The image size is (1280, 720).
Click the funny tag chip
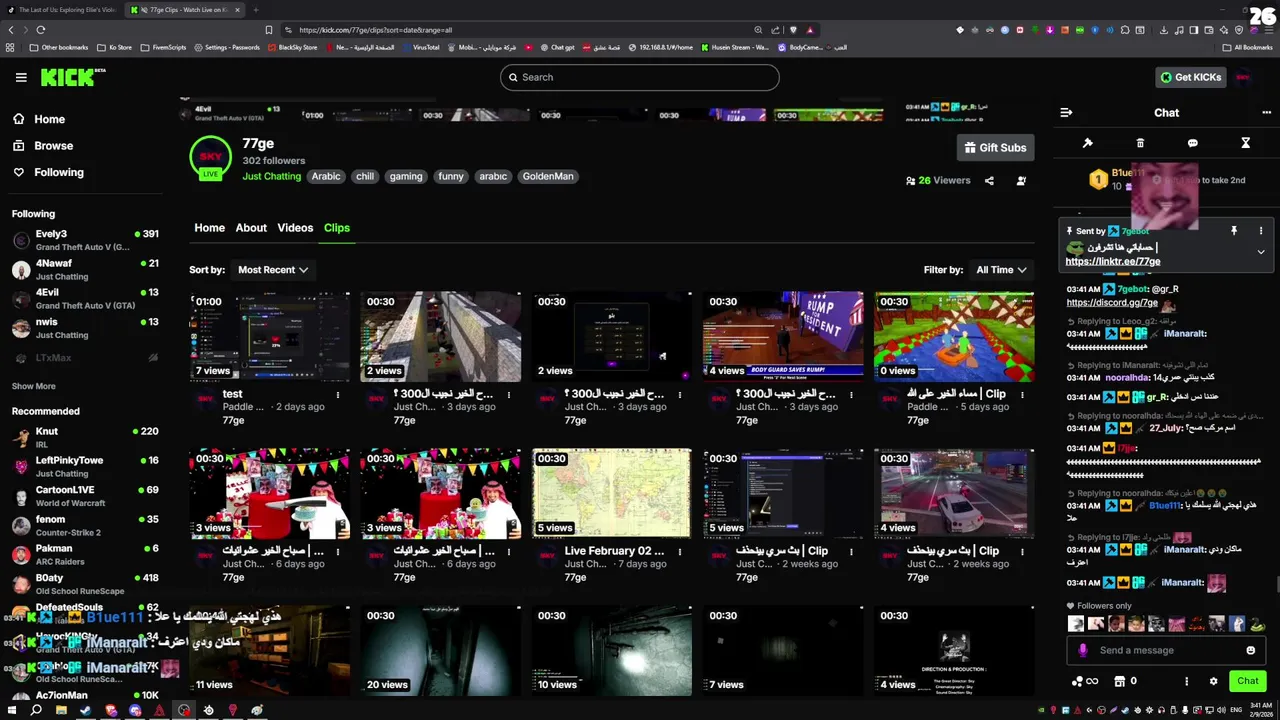pos(451,176)
